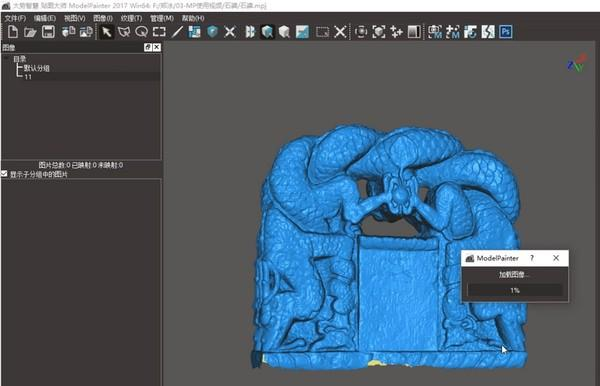Pick the rectangular marquee selection tool
This screenshot has width=600, height=386.
pos(159,32)
